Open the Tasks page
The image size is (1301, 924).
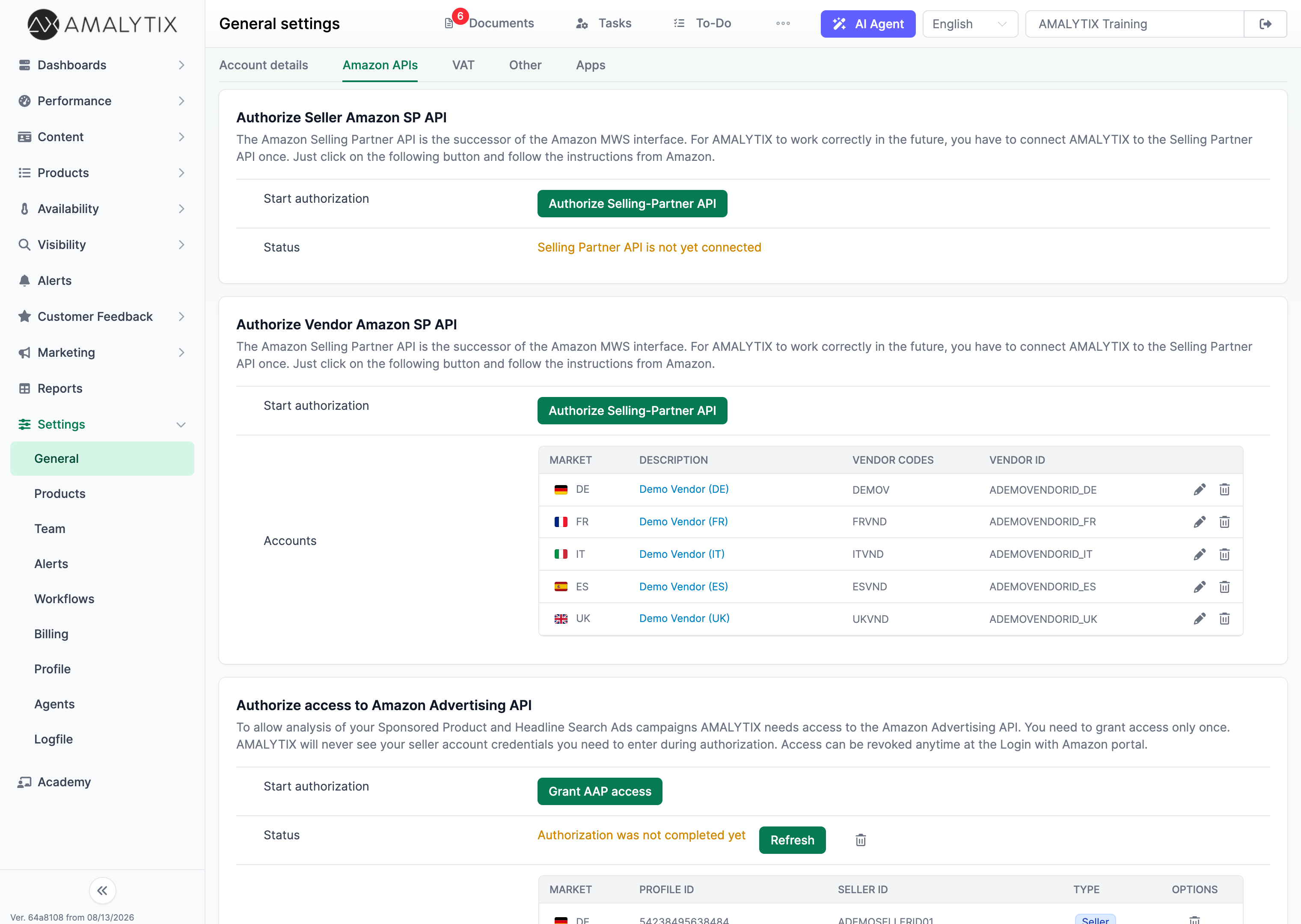pos(604,24)
